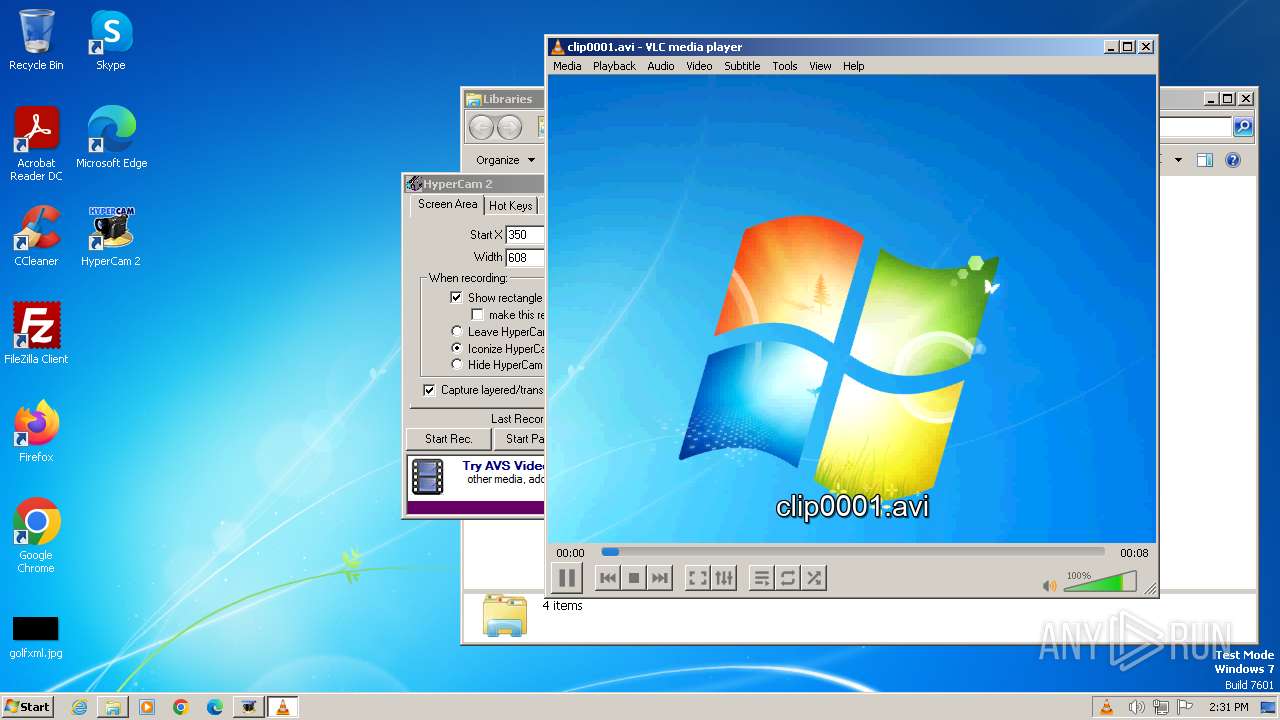Open Internet Explorer from taskbar
This screenshot has height=720, width=1280.
[x=79, y=707]
